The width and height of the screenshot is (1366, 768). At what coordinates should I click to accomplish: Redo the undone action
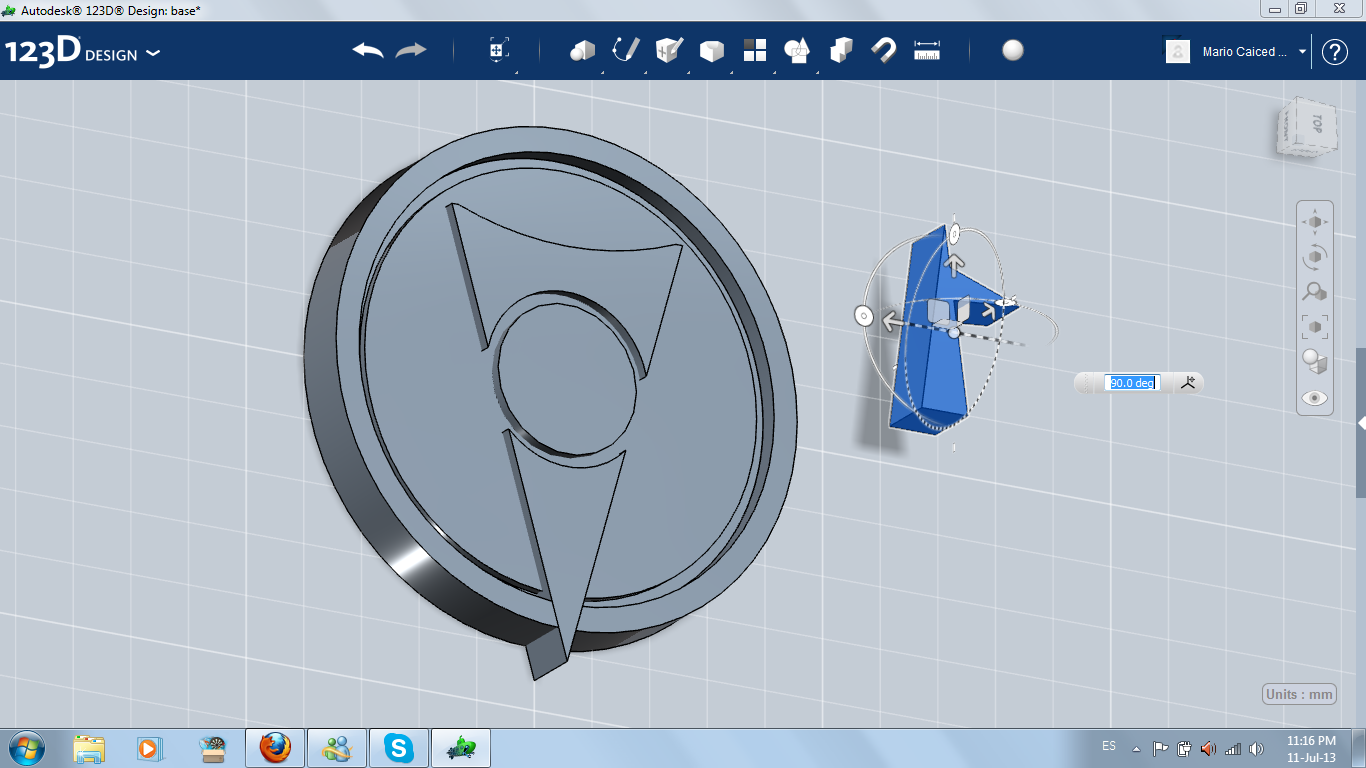tap(411, 50)
